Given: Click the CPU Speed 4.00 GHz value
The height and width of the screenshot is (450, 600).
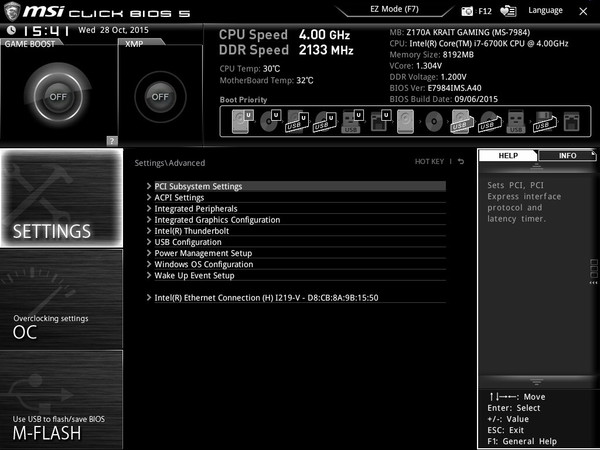Looking at the screenshot, I should [324, 35].
